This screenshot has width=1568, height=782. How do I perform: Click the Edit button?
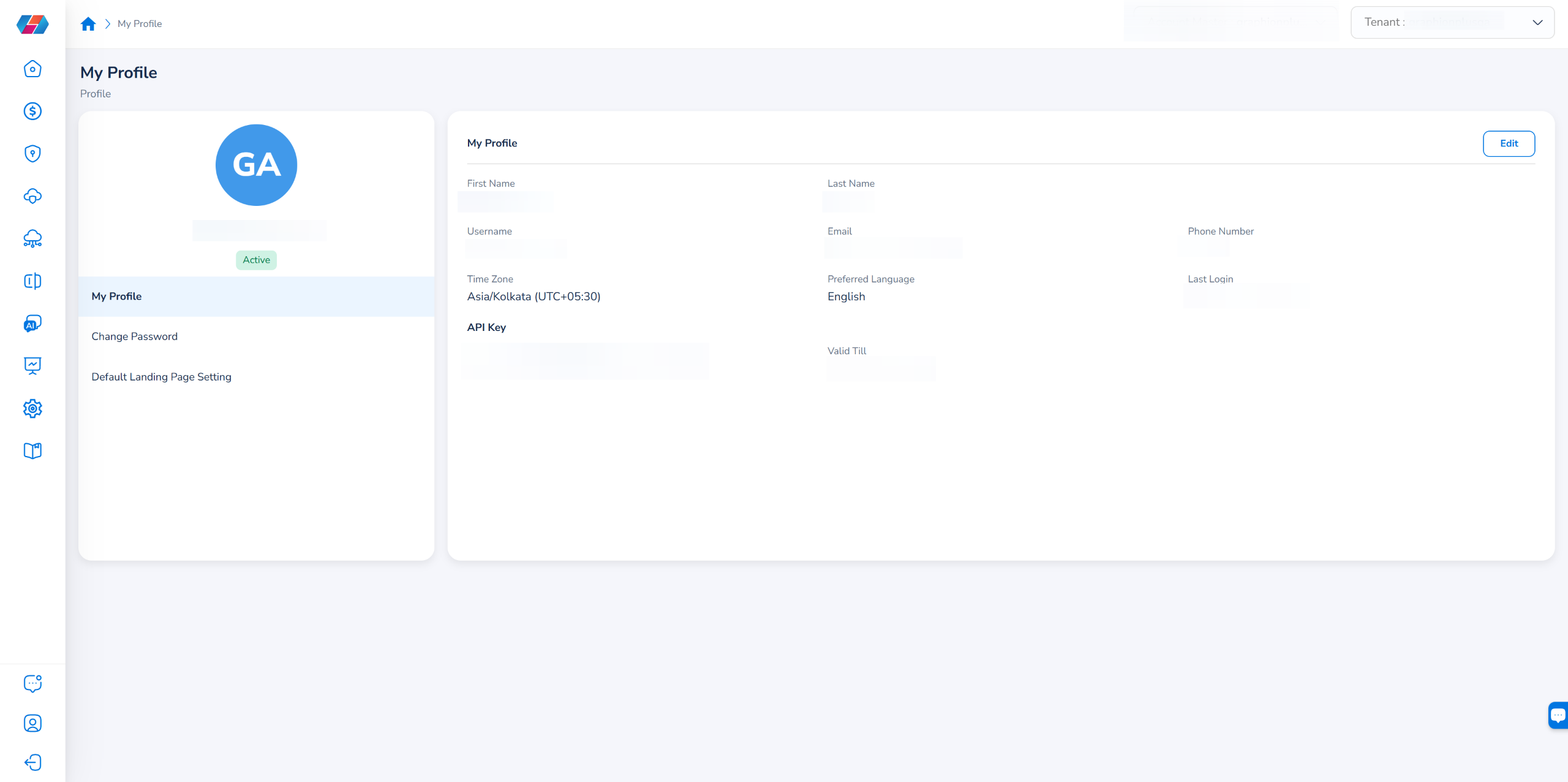tap(1508, 143)
